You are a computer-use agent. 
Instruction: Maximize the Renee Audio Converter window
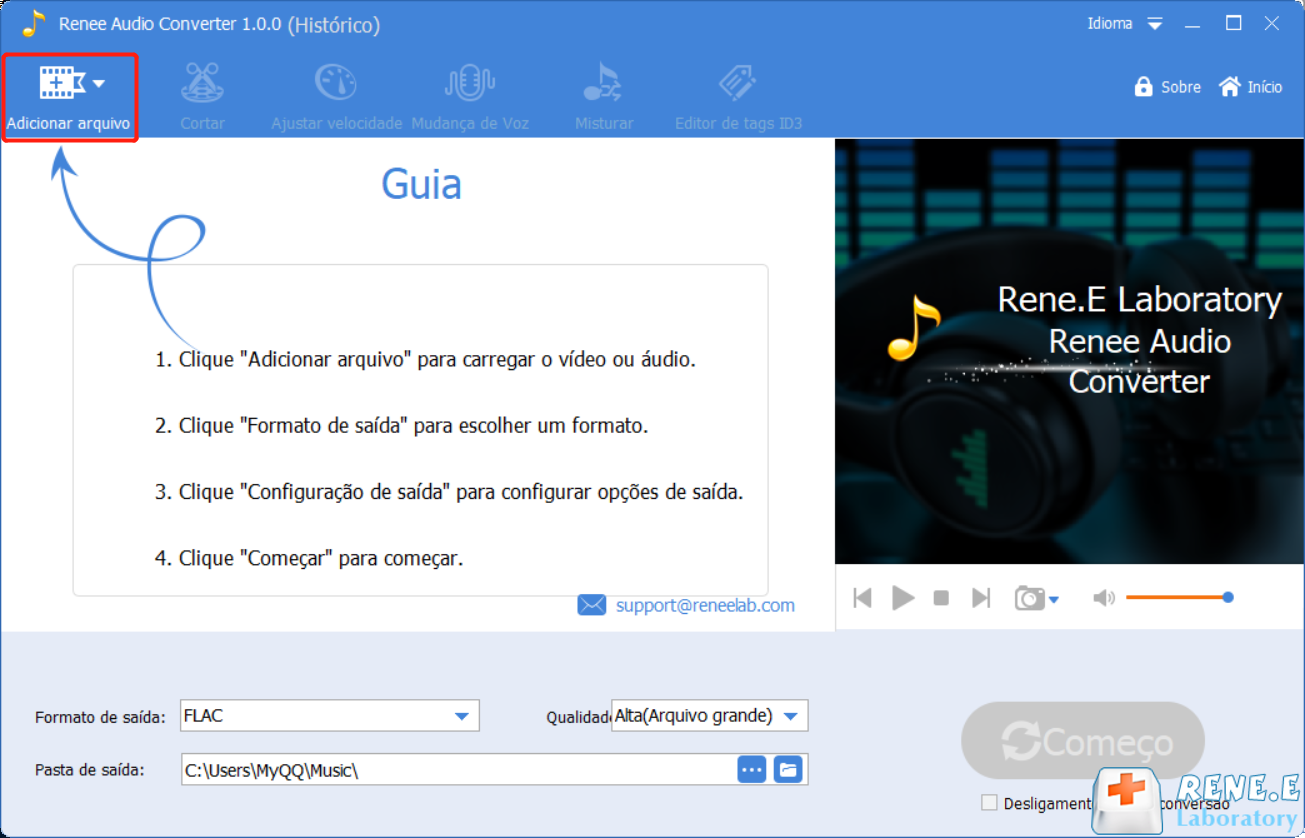1234,23
